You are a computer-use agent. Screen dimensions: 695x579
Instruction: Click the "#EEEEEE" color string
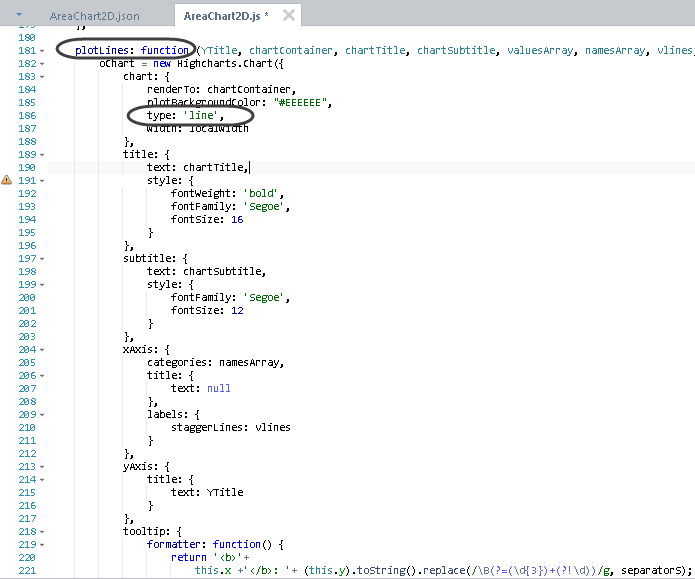(301, 103)
